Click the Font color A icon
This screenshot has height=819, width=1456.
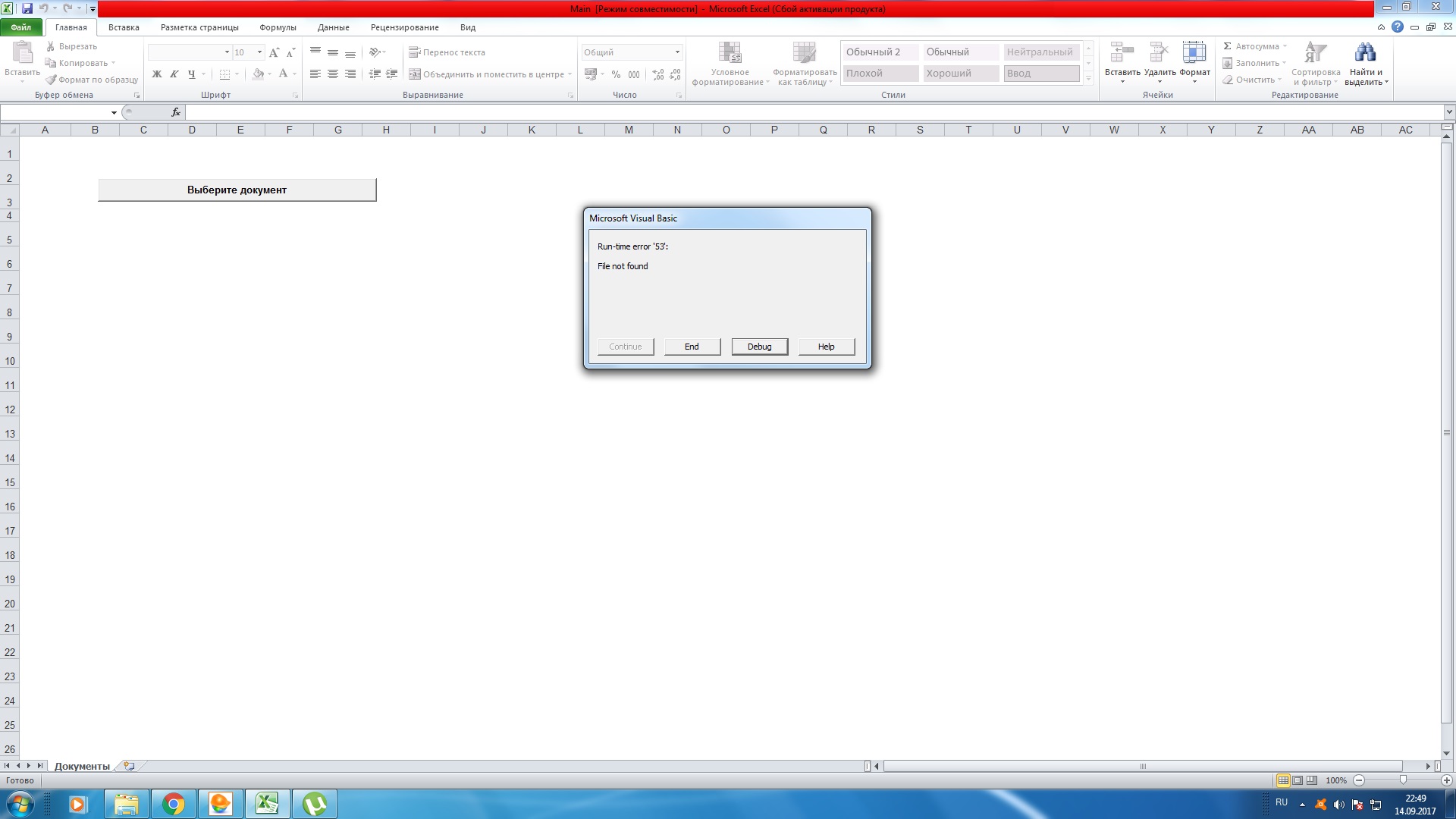(x=283, y=74)
